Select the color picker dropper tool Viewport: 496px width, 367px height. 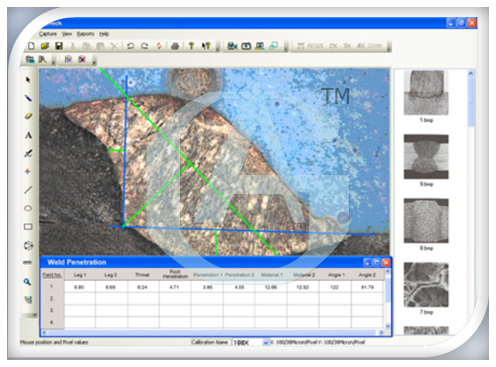28,153
